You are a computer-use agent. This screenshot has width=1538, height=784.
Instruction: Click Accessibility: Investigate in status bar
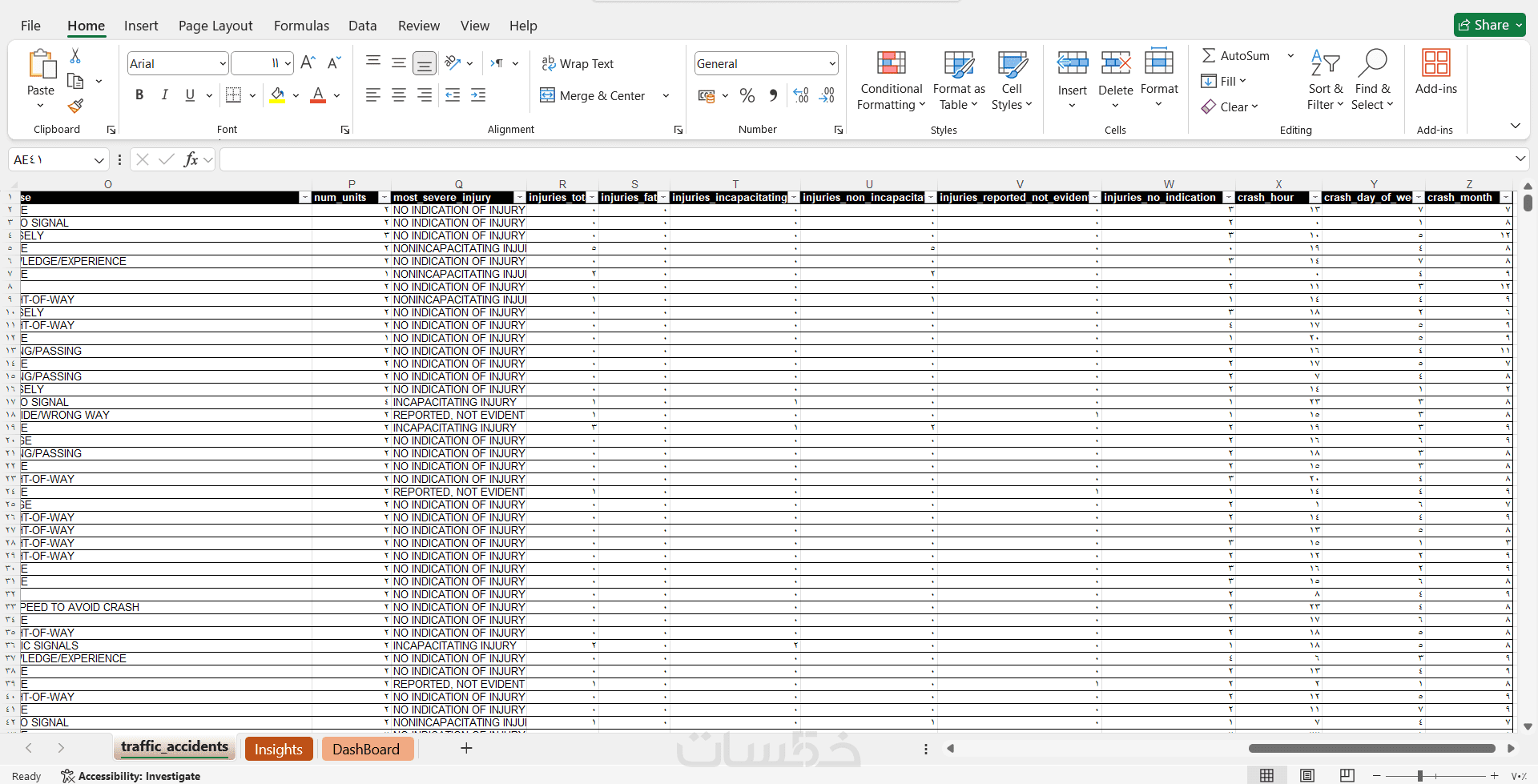tap(131, 776)
